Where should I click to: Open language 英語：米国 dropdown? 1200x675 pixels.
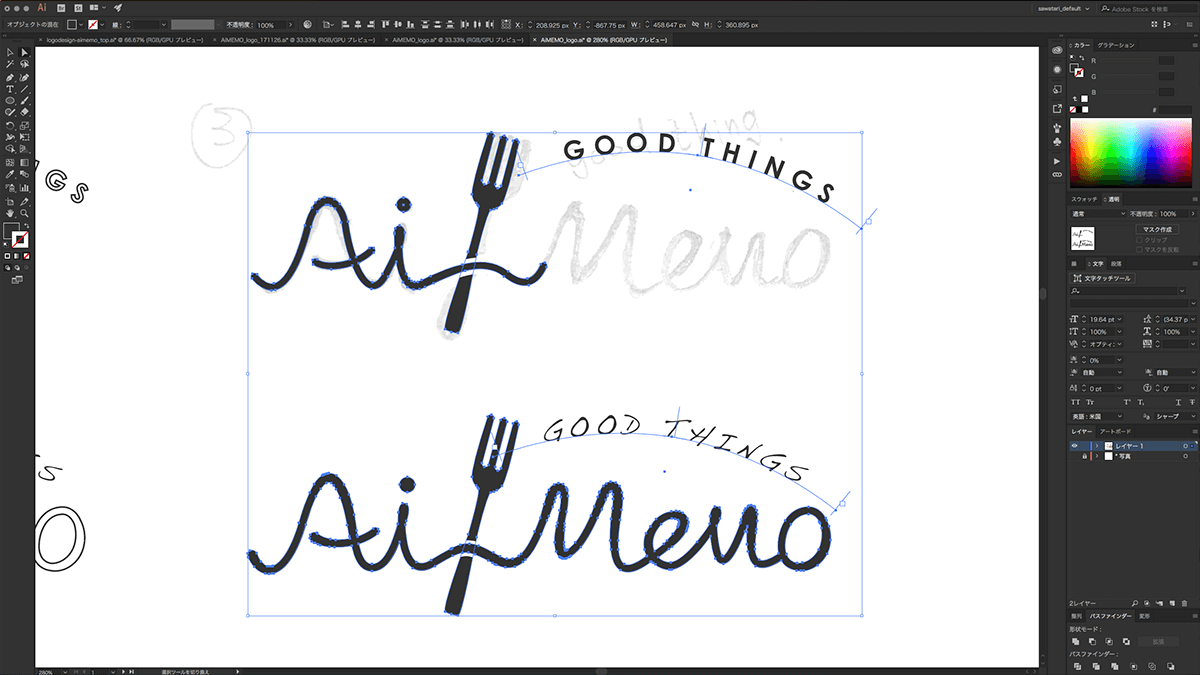pyautogui.click(x=1098, y=416)
